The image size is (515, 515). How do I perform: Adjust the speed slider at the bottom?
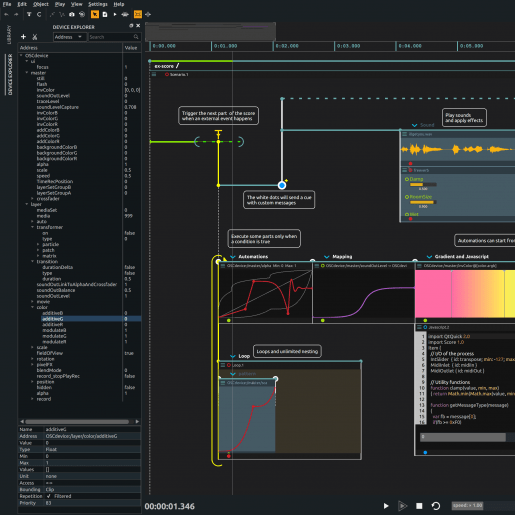[x=483, y=506]
